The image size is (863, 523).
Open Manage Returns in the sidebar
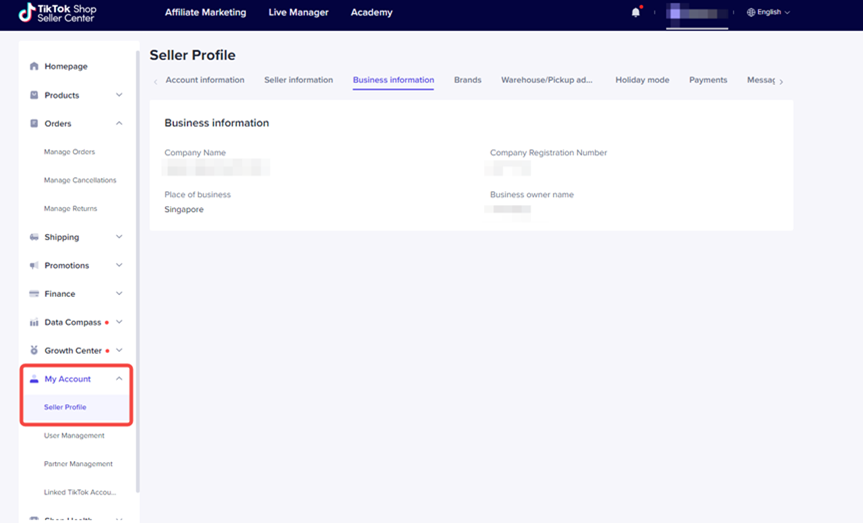70,209
